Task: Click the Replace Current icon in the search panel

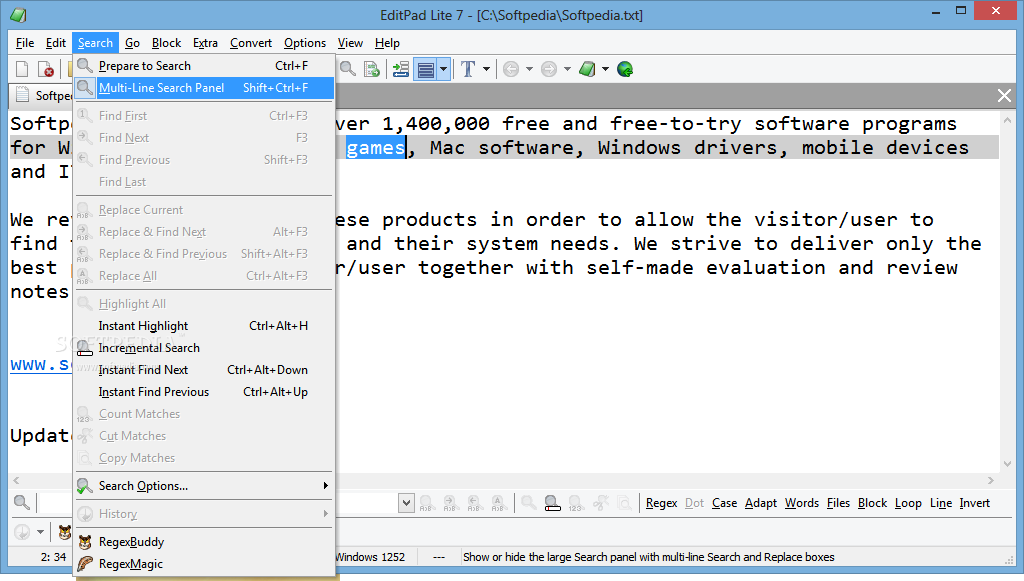Action: tap(426, 503)
